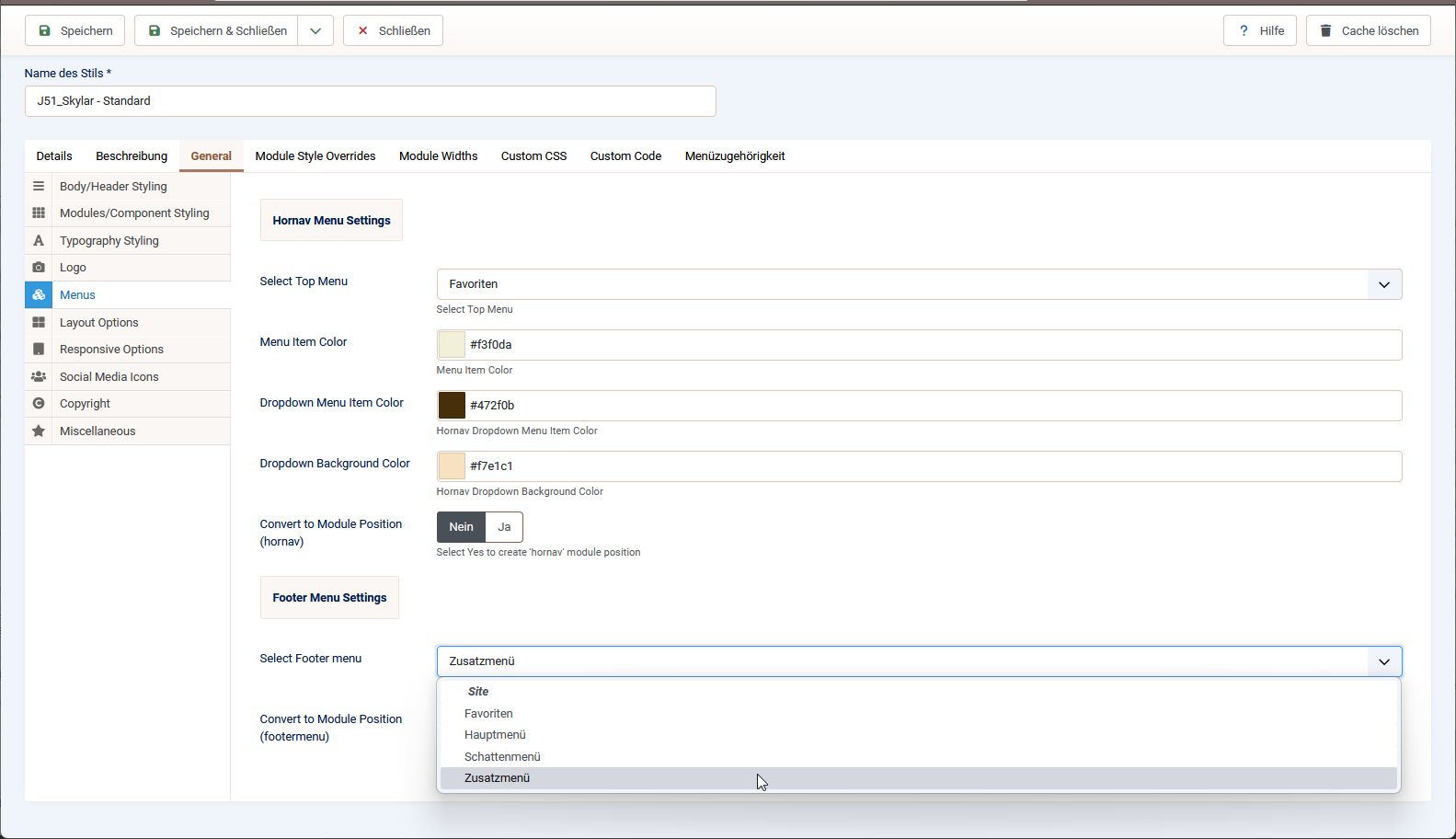Click the Miscellaneous star icon
Image resolution: width=1456 pixels, height=839 pixels.
[39, 431]
